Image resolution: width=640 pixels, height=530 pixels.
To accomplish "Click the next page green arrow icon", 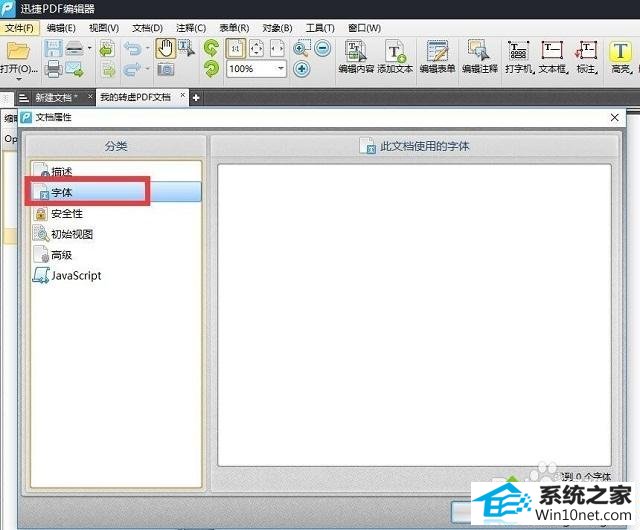I will click(x=108, y=69).
